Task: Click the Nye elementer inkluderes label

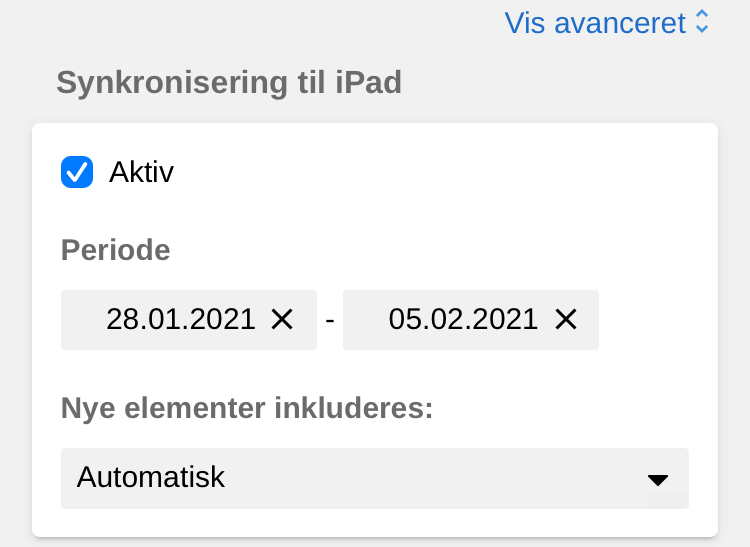Action: (x=247, y=409)
